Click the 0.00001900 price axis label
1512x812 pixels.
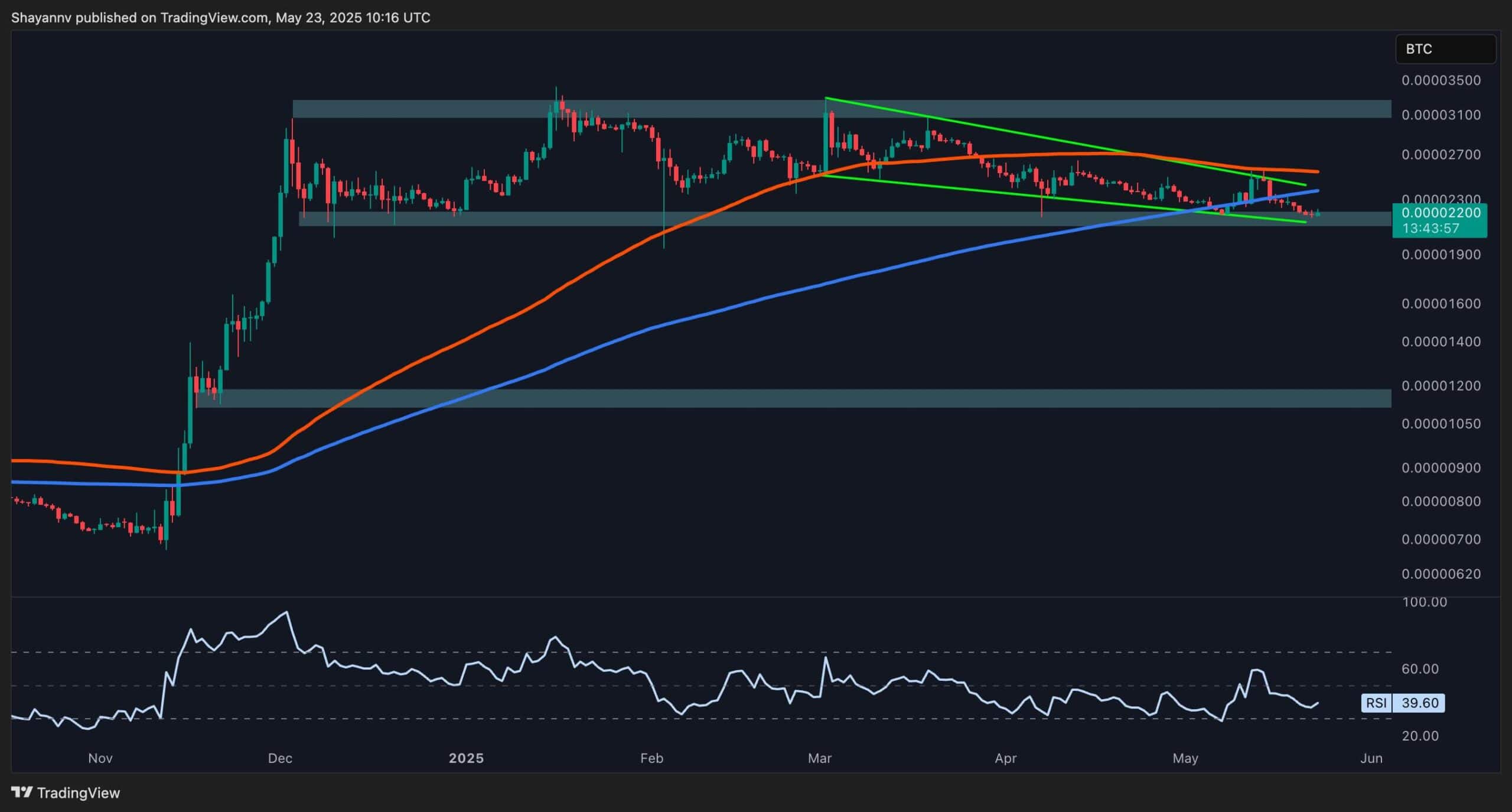[x=1441, y=255]
